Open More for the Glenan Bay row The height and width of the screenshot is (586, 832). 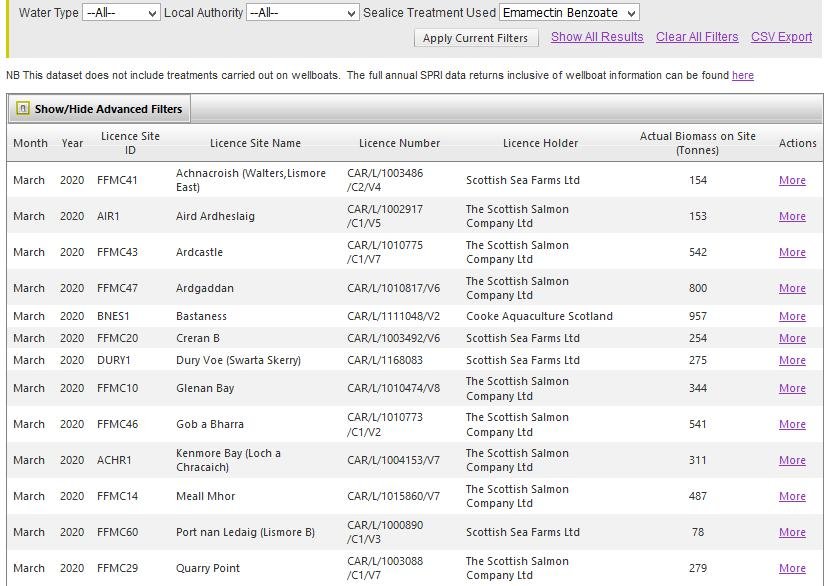click(x=792, y=388)
